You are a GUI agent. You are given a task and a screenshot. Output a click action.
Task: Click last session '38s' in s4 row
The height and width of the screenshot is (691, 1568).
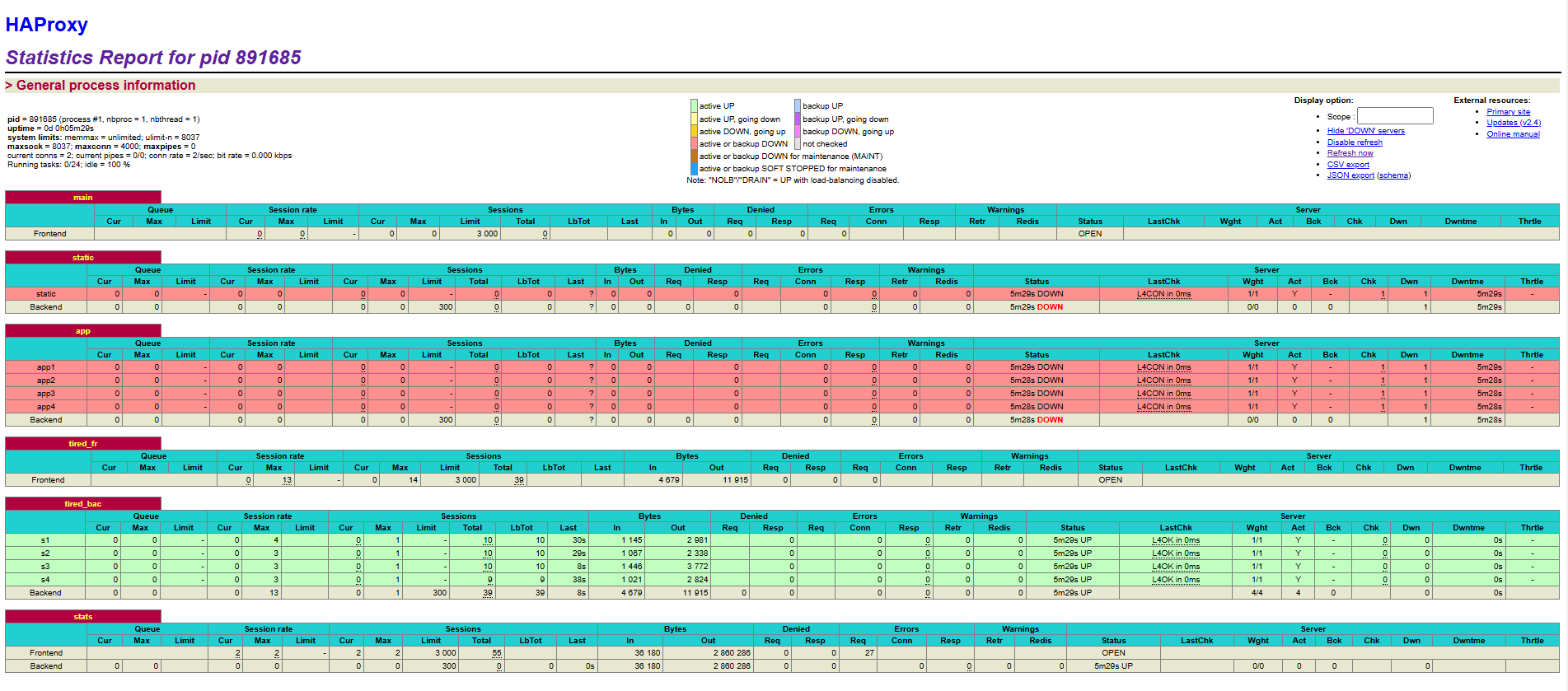coord(579,580)
